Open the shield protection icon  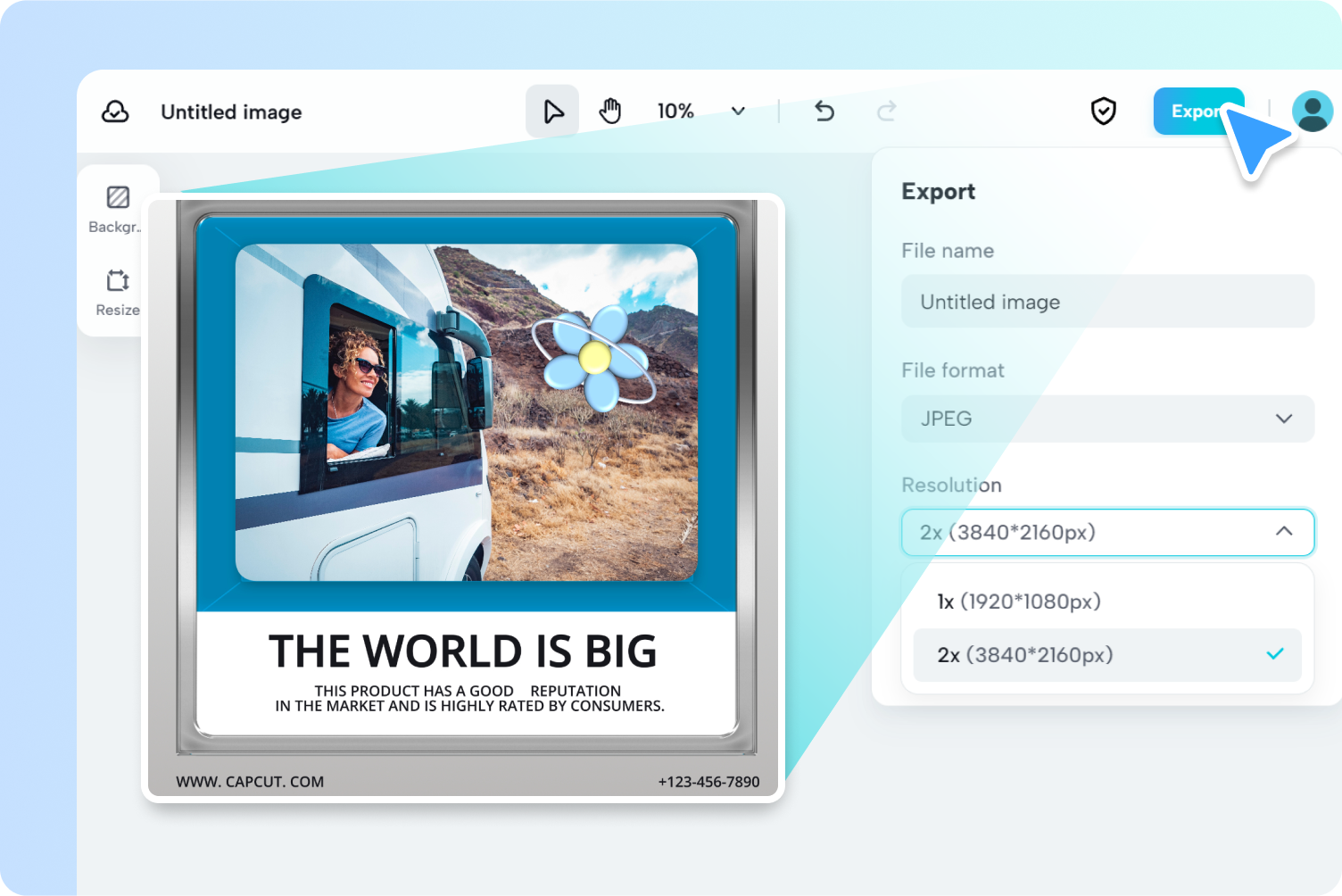[x=1104, y=112]
